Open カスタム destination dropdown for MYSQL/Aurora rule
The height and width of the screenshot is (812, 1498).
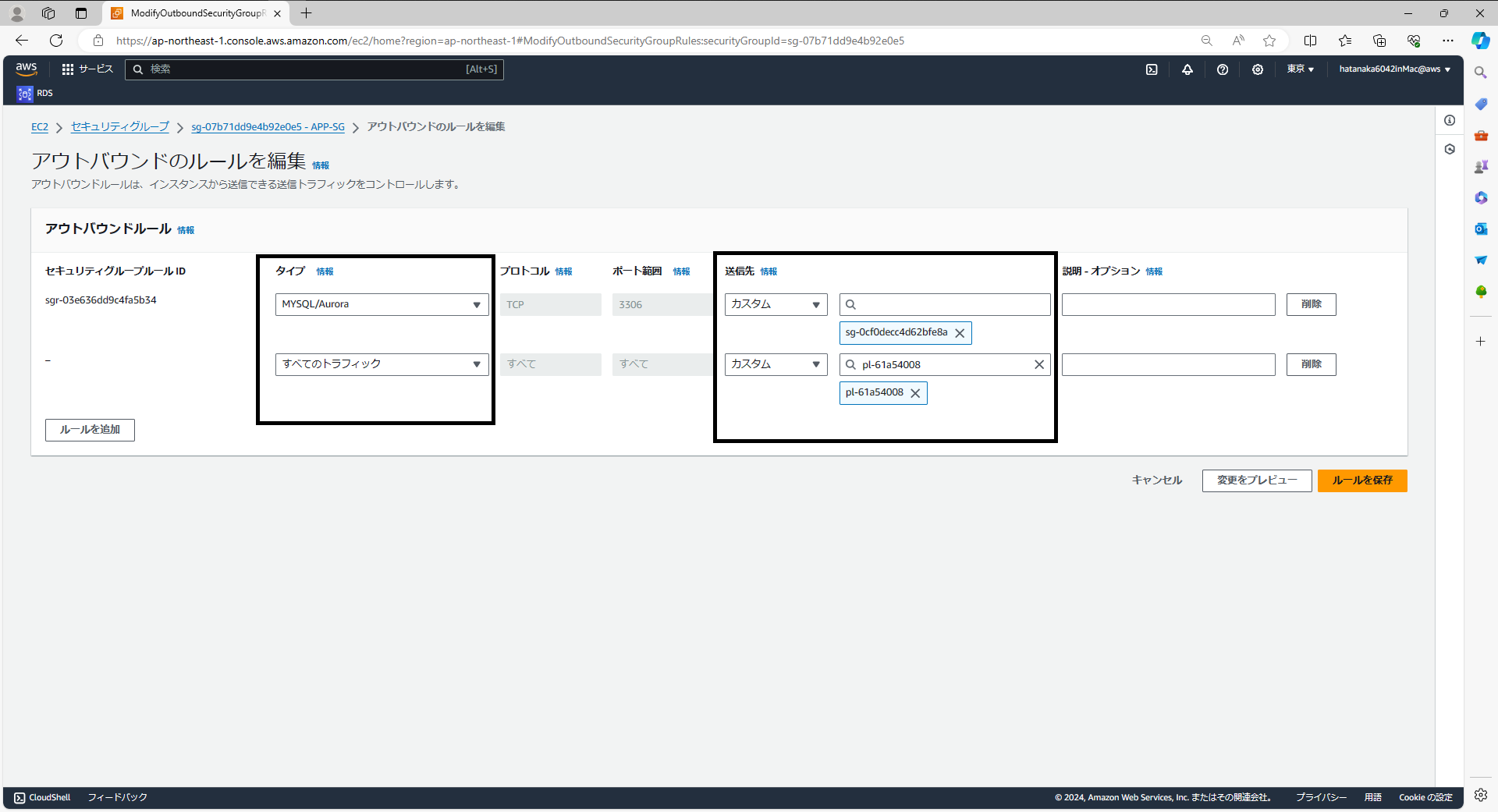[776, 304]
